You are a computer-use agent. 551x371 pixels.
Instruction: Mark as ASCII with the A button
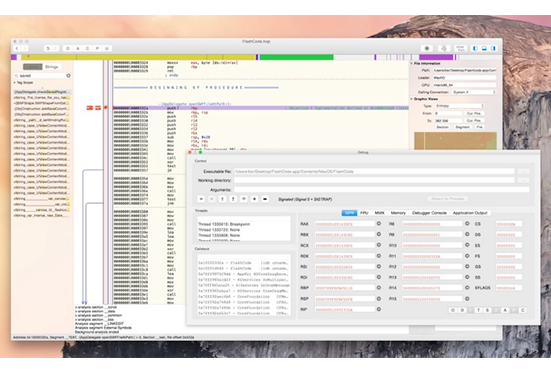tap(78, 48)
